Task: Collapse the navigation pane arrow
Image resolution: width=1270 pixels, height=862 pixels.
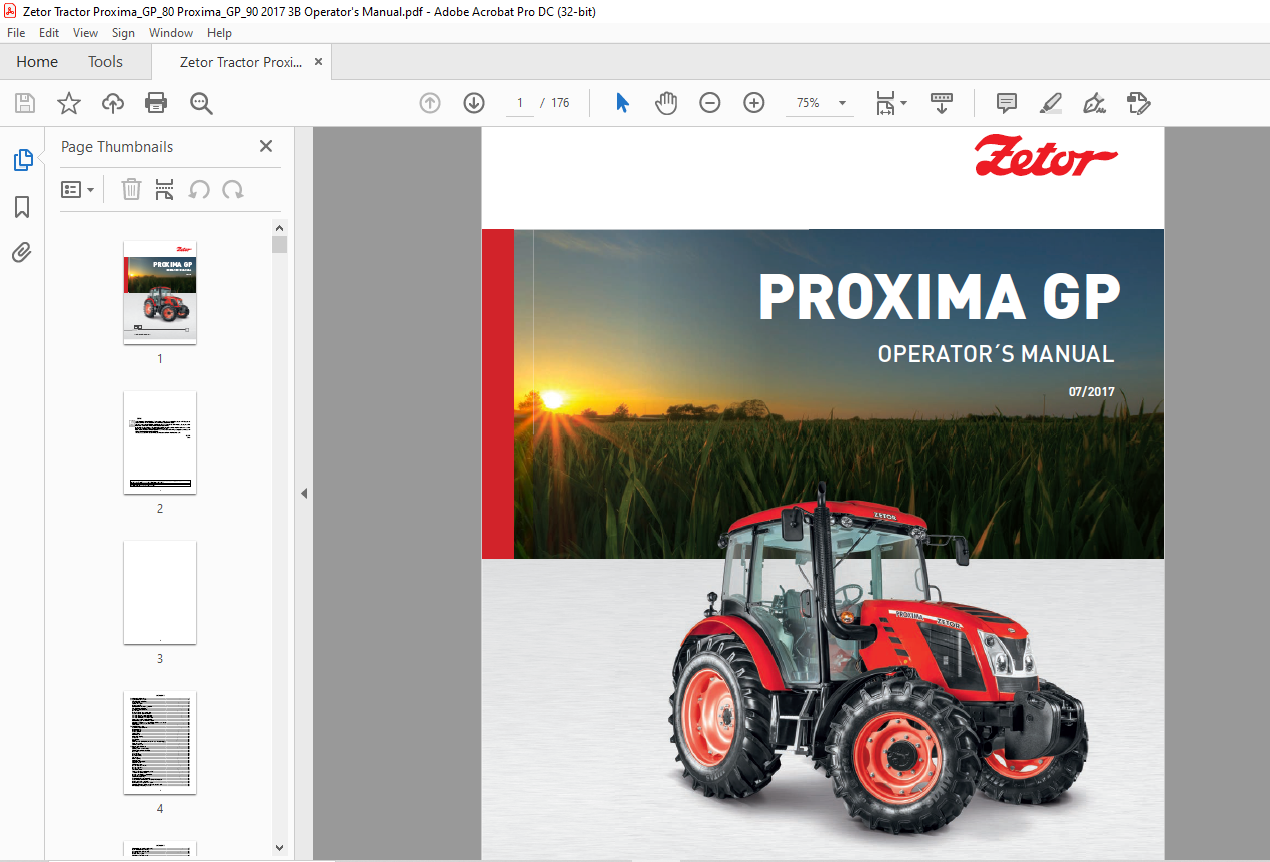Action: [x=304, y=493]
